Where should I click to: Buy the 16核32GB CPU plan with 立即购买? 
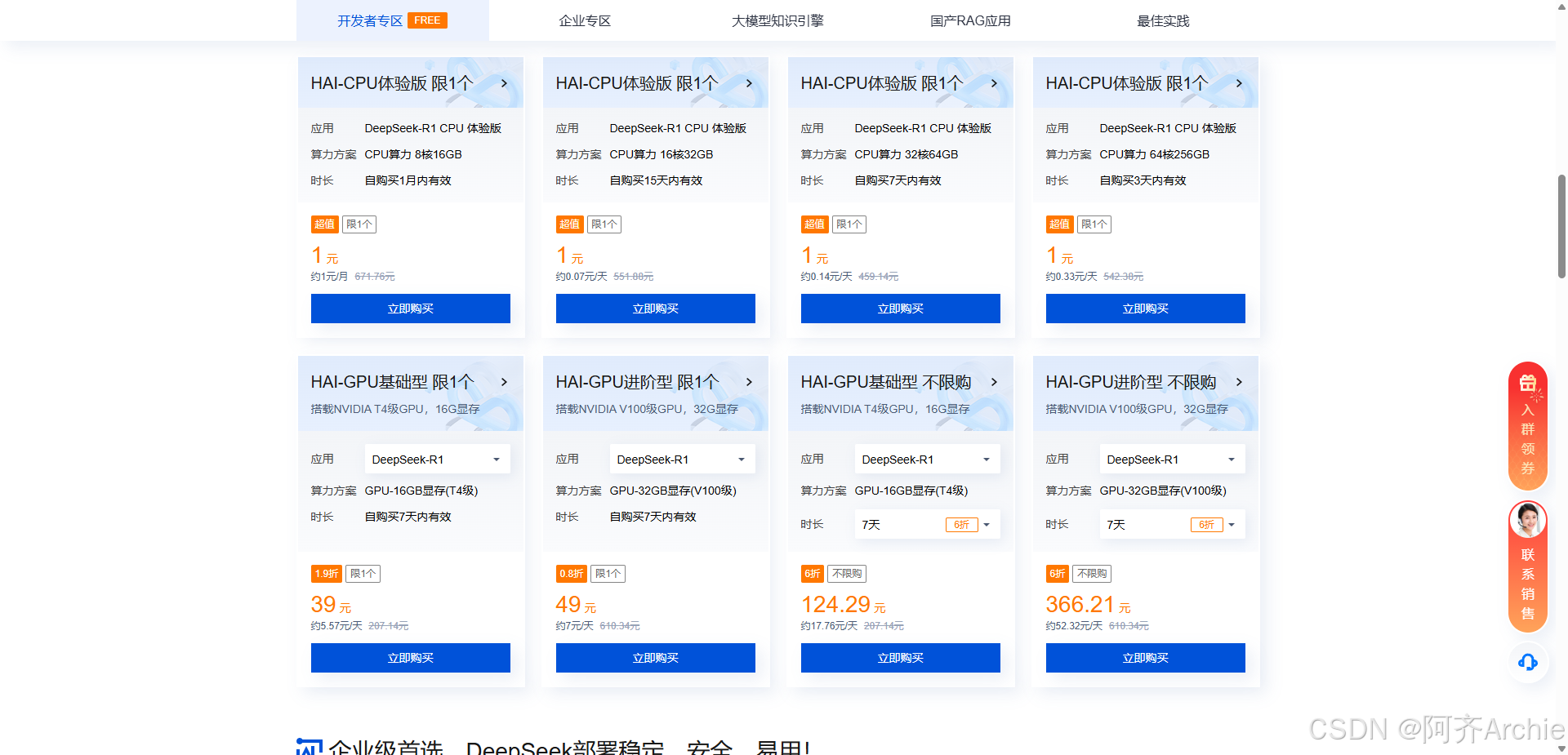(x=656, y=309)
